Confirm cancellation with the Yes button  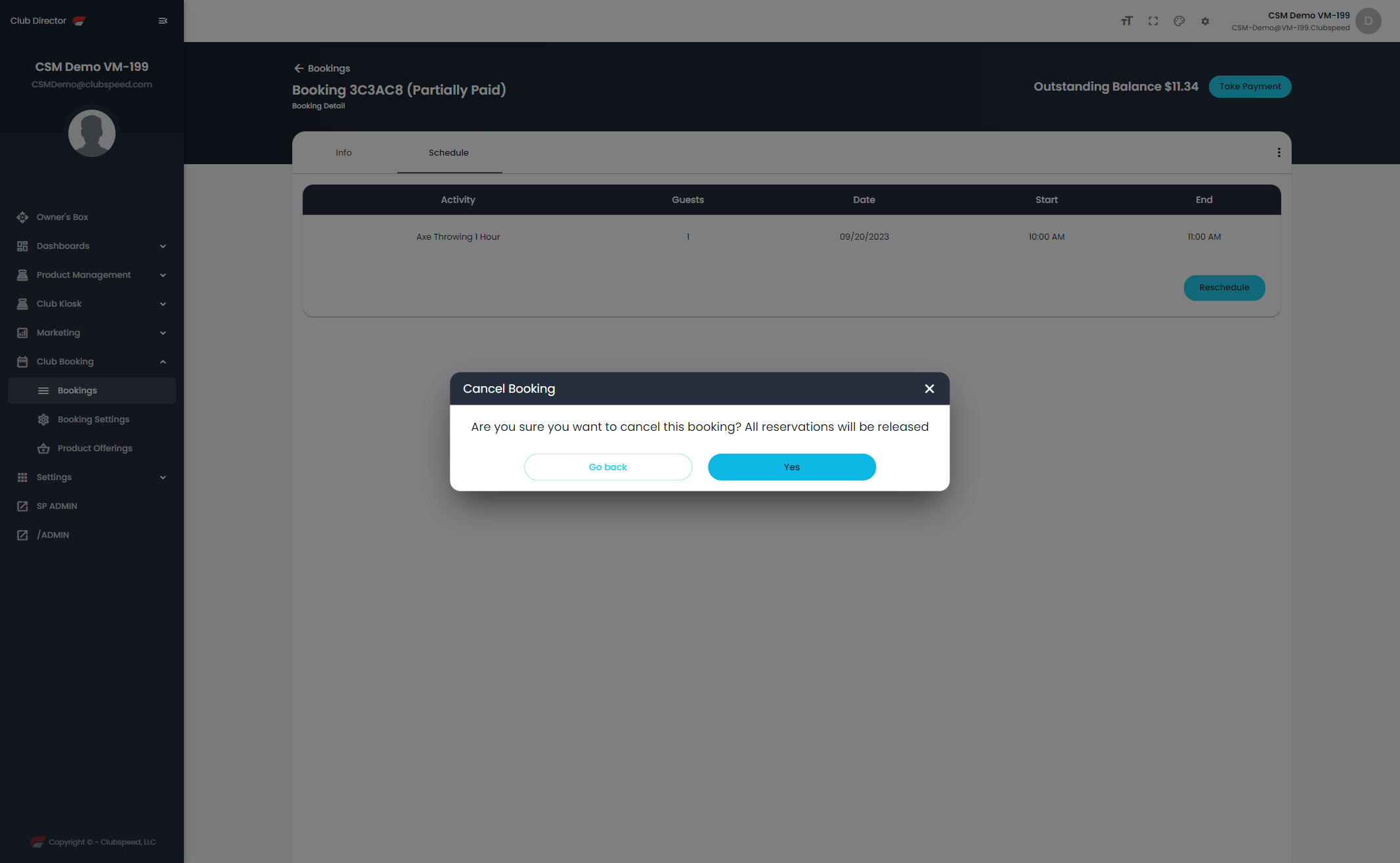[x=792, y=467]
